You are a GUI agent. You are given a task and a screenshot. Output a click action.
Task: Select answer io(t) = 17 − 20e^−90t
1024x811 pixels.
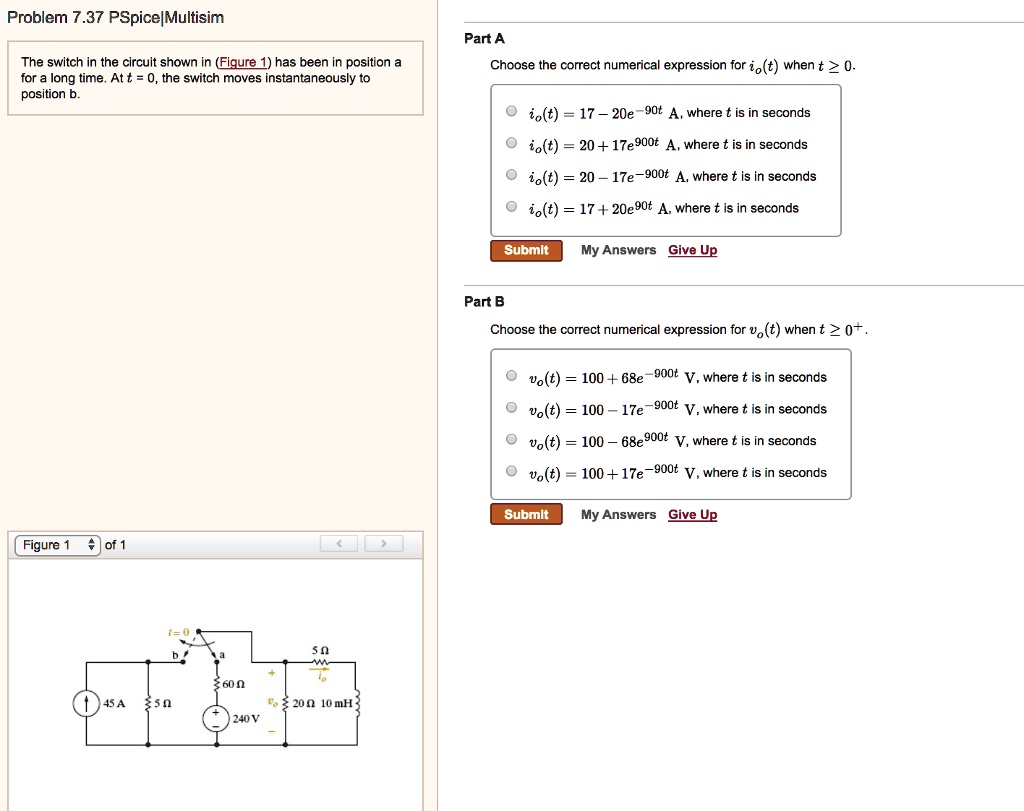coord(510,111)
